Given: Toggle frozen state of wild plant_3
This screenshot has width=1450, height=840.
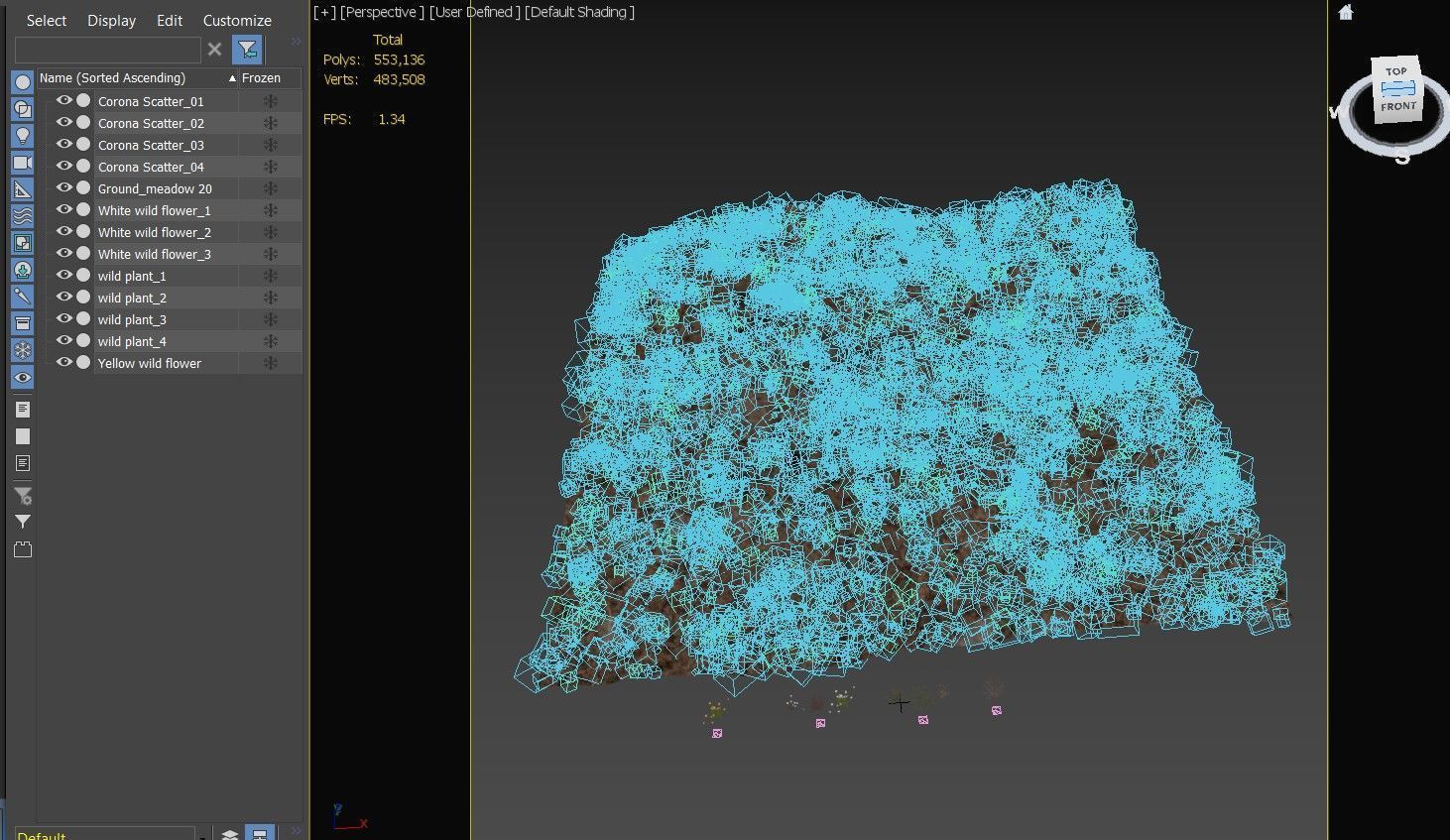Looking at the screenshot, I should click(x=270, y=319).
